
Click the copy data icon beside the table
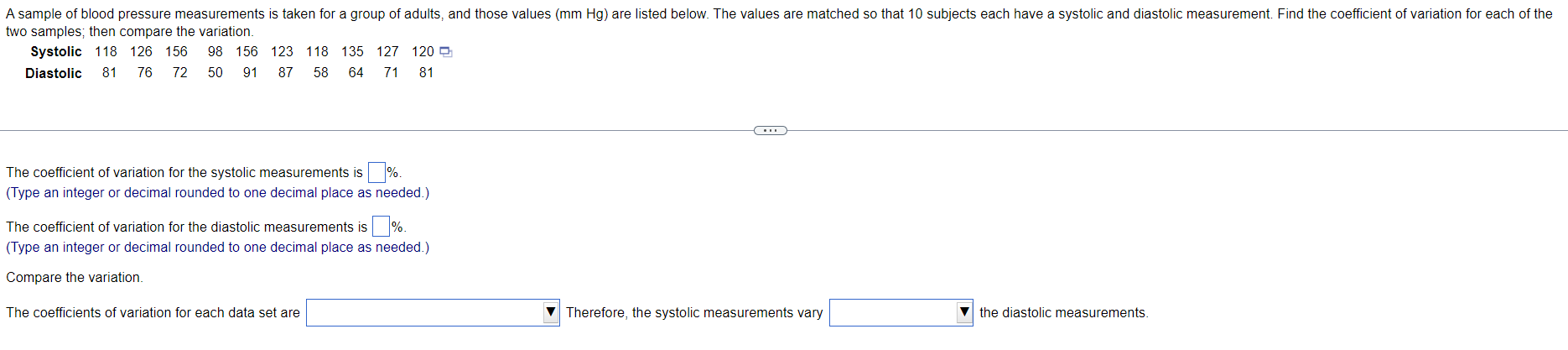point(446,52)
